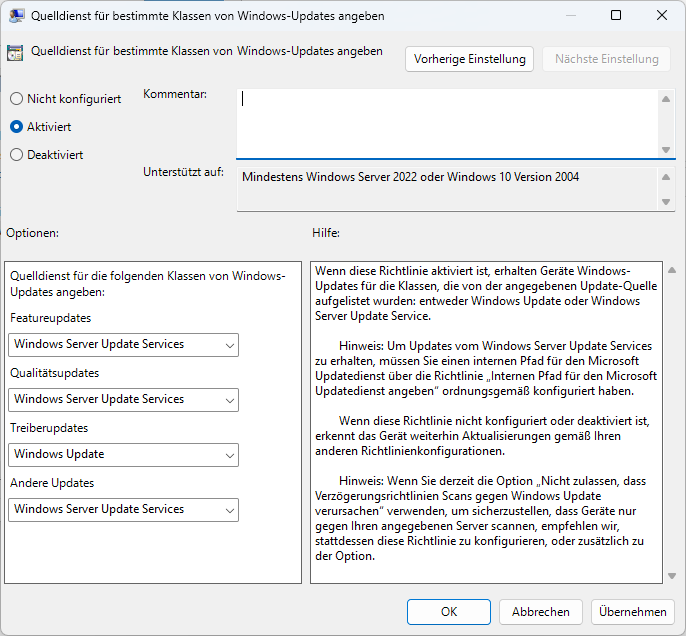Click the Mindestens Windows Server 2022 text
Image resolution: width=686 pixels, height=636 pixels.
pos(410,177)
